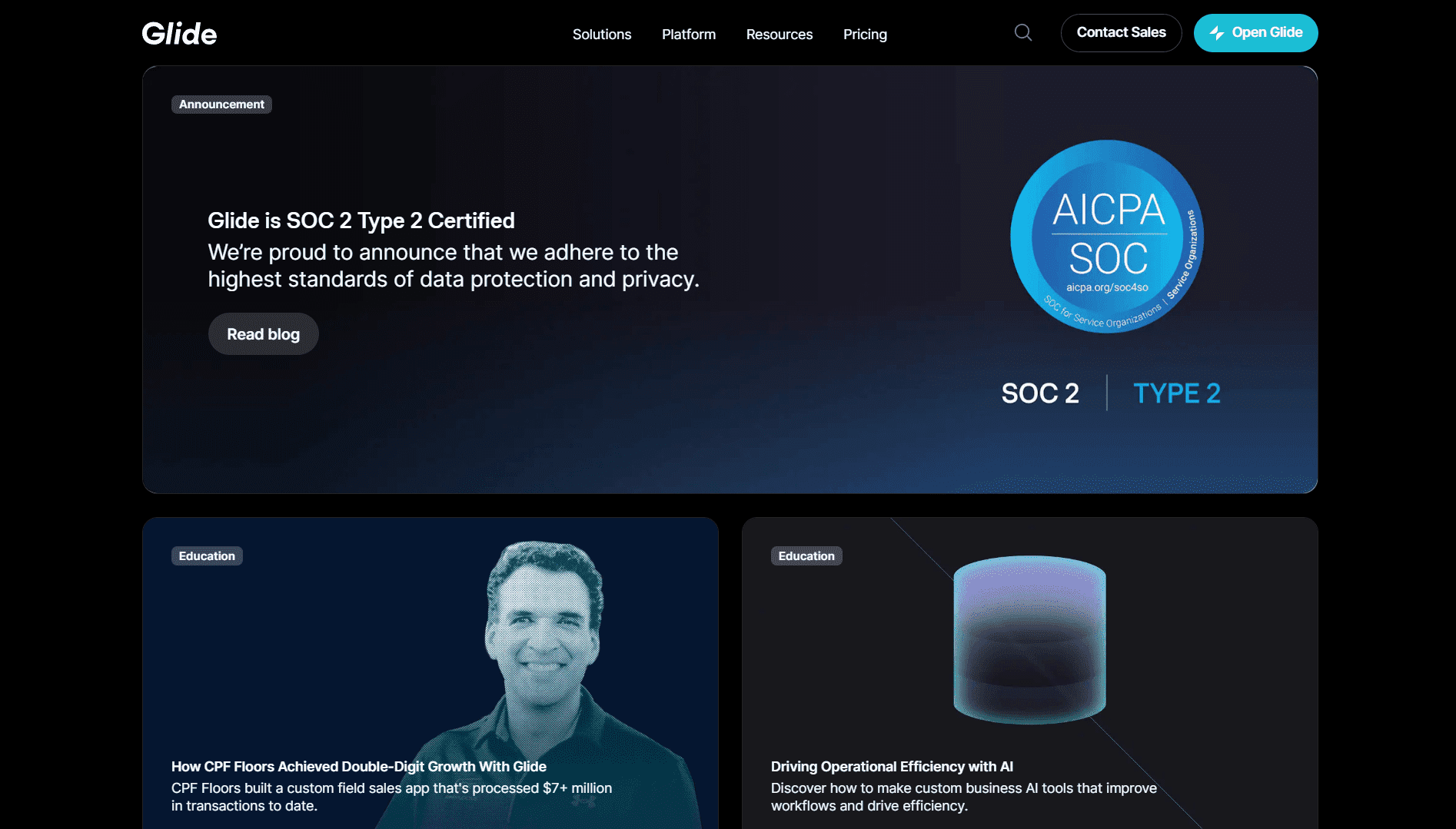This screenshot has height=829, width=1456.
Task: Go to the Pricing page
Action: (865, 35)
